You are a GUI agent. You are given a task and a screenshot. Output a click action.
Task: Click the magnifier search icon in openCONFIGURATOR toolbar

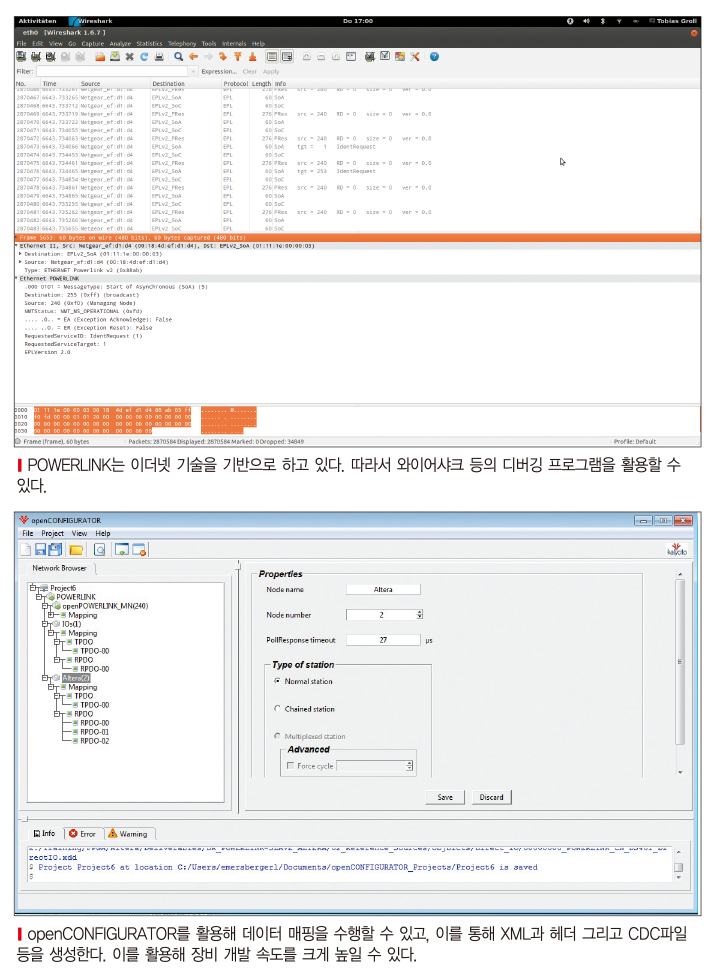pyautogui.click(x=100, y=550)
